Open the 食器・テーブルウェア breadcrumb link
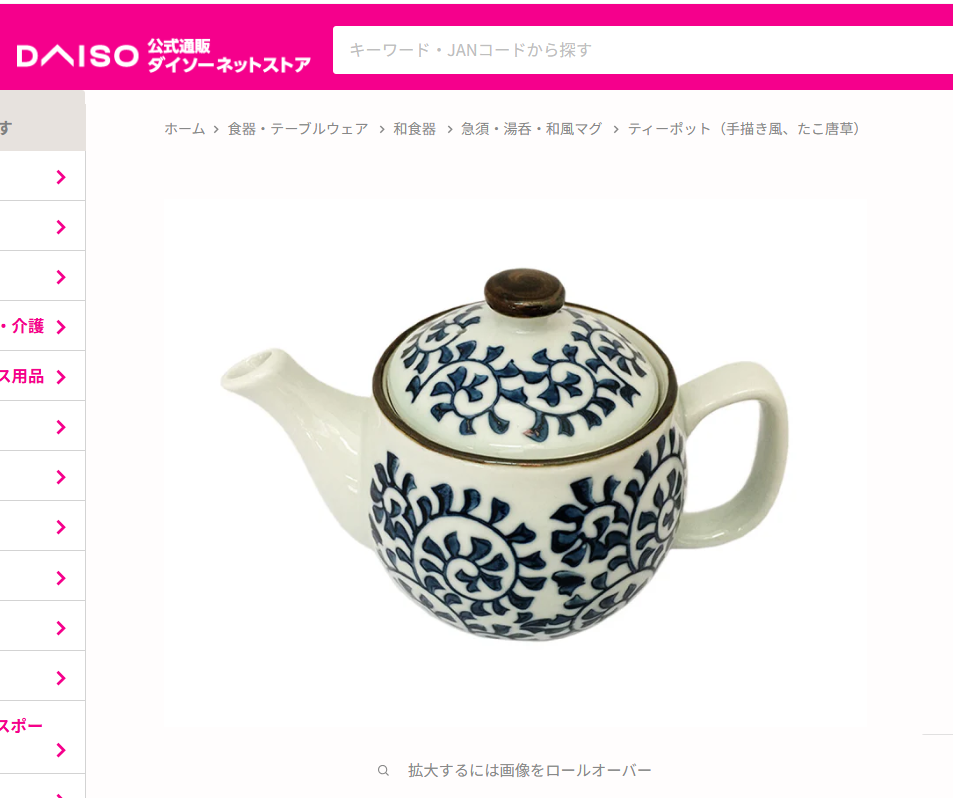Screen dimensions: 953x798 coord(298,129)
